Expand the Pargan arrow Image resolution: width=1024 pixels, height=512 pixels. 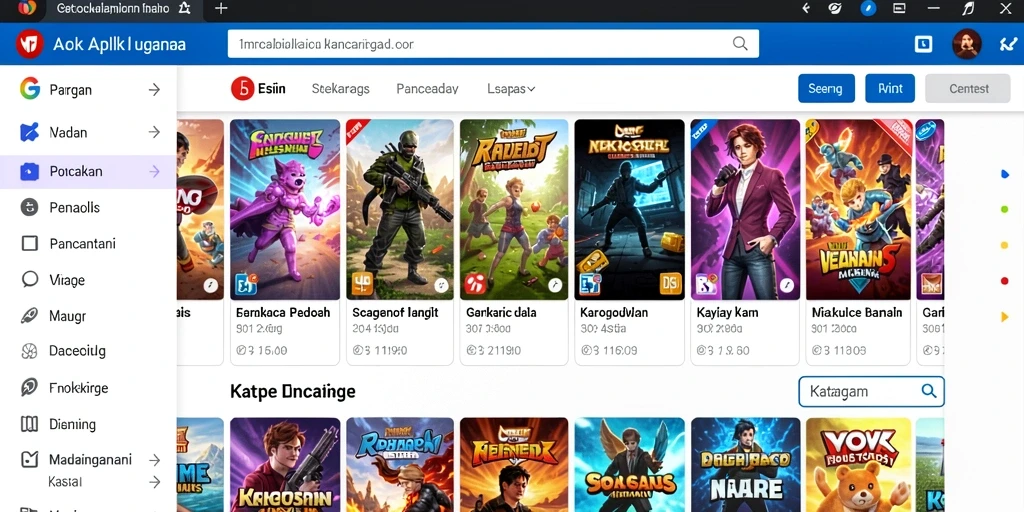(x=154, y=89)
